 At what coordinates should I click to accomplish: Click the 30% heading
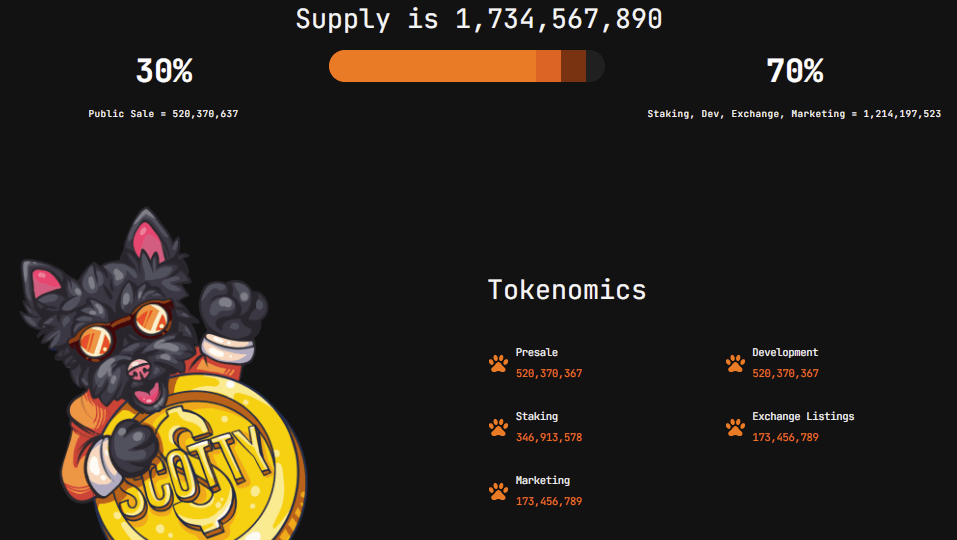164,71
